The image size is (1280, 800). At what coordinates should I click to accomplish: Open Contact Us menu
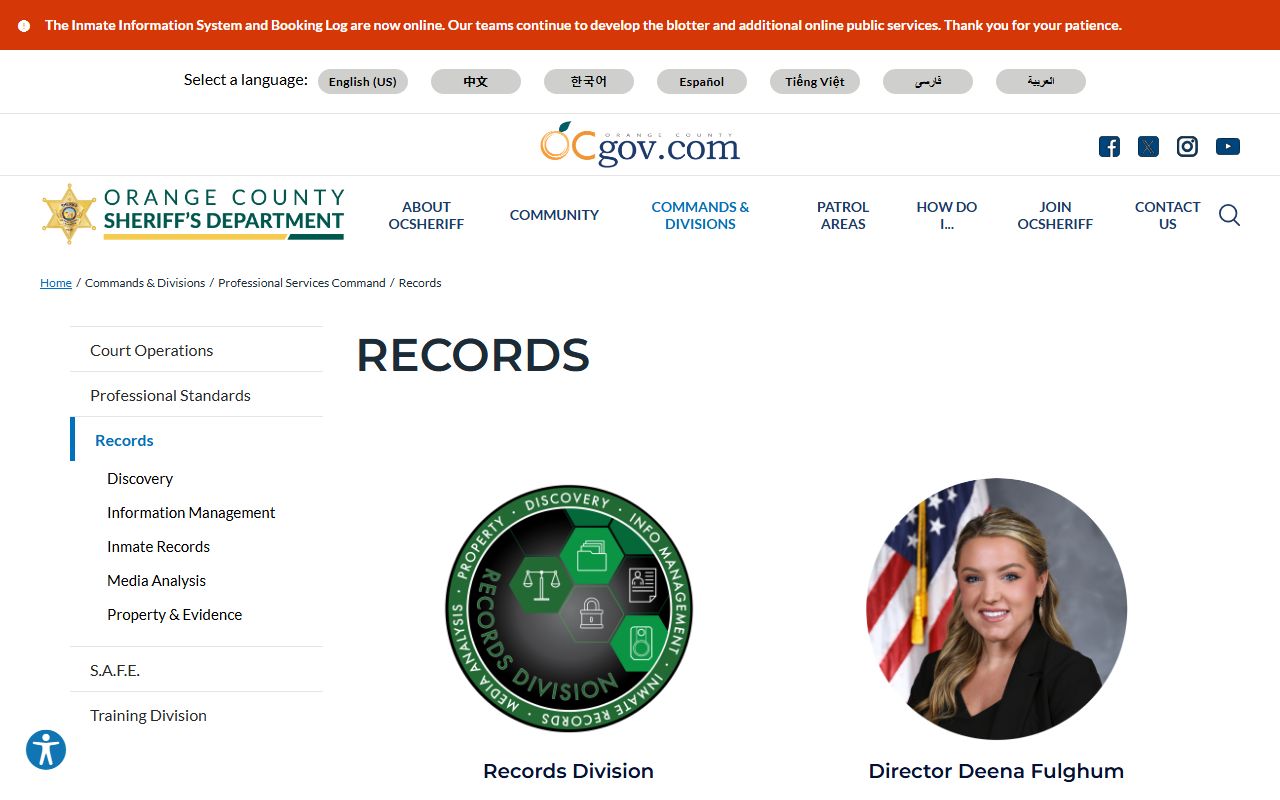click(1168, 215)
